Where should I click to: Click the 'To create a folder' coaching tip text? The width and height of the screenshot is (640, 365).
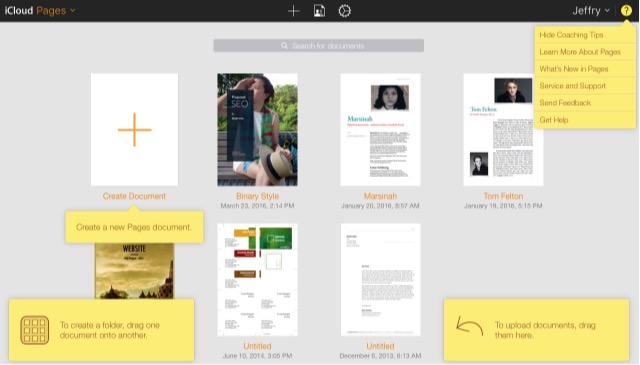point(109,330)
